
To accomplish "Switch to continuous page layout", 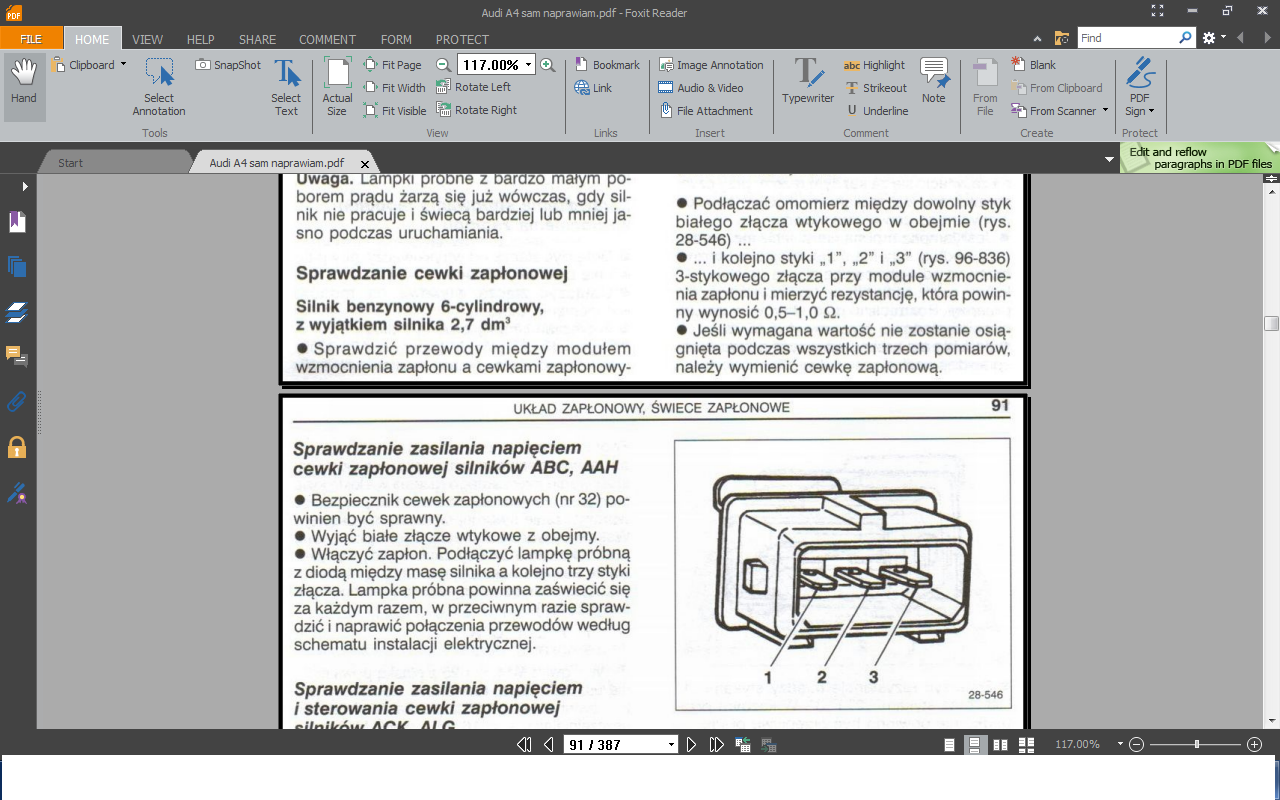I will point(975,745).
